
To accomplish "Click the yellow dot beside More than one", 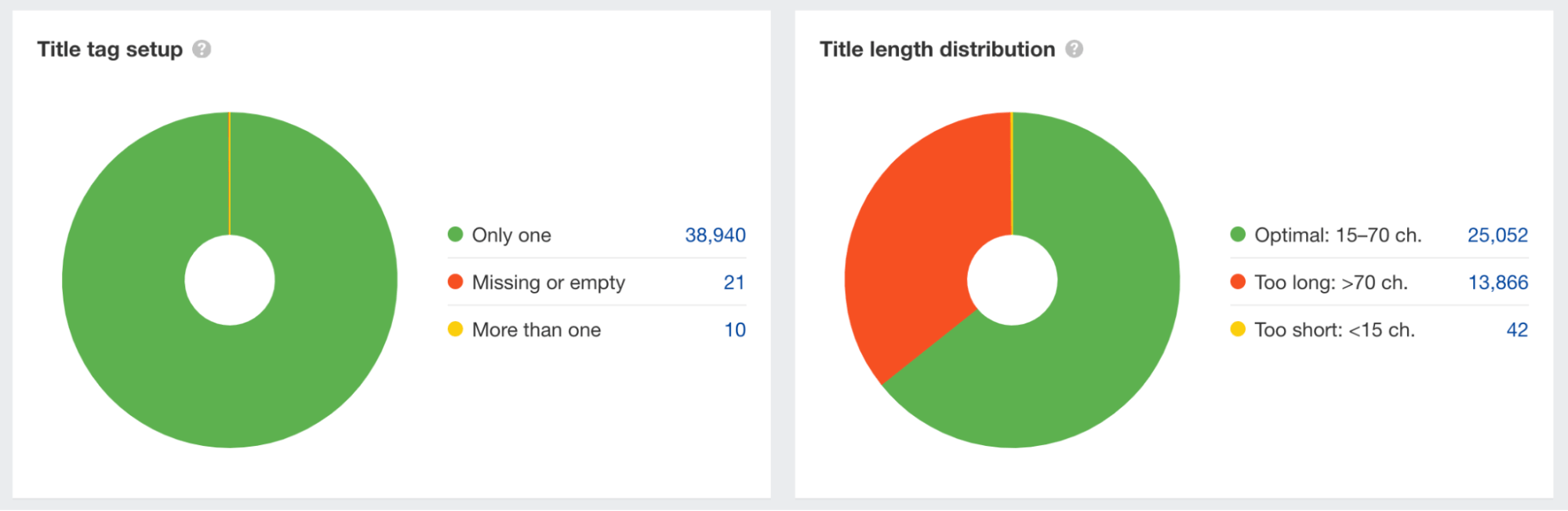I will (x=456, y=330).
